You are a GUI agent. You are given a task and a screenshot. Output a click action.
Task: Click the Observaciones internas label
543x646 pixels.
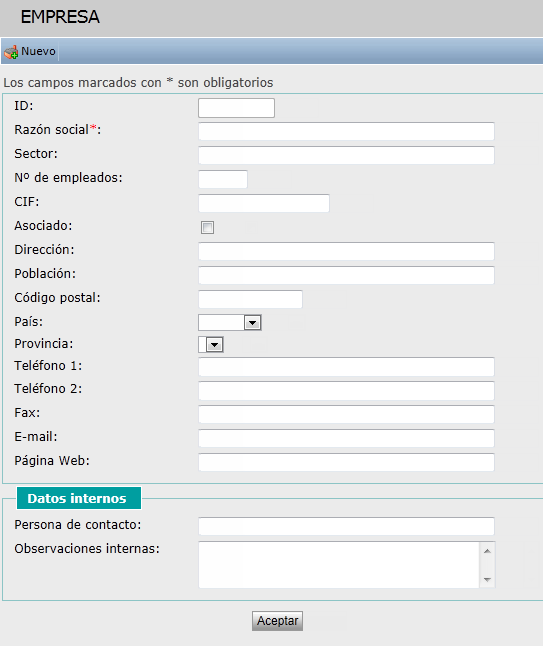tap(87, 549)
